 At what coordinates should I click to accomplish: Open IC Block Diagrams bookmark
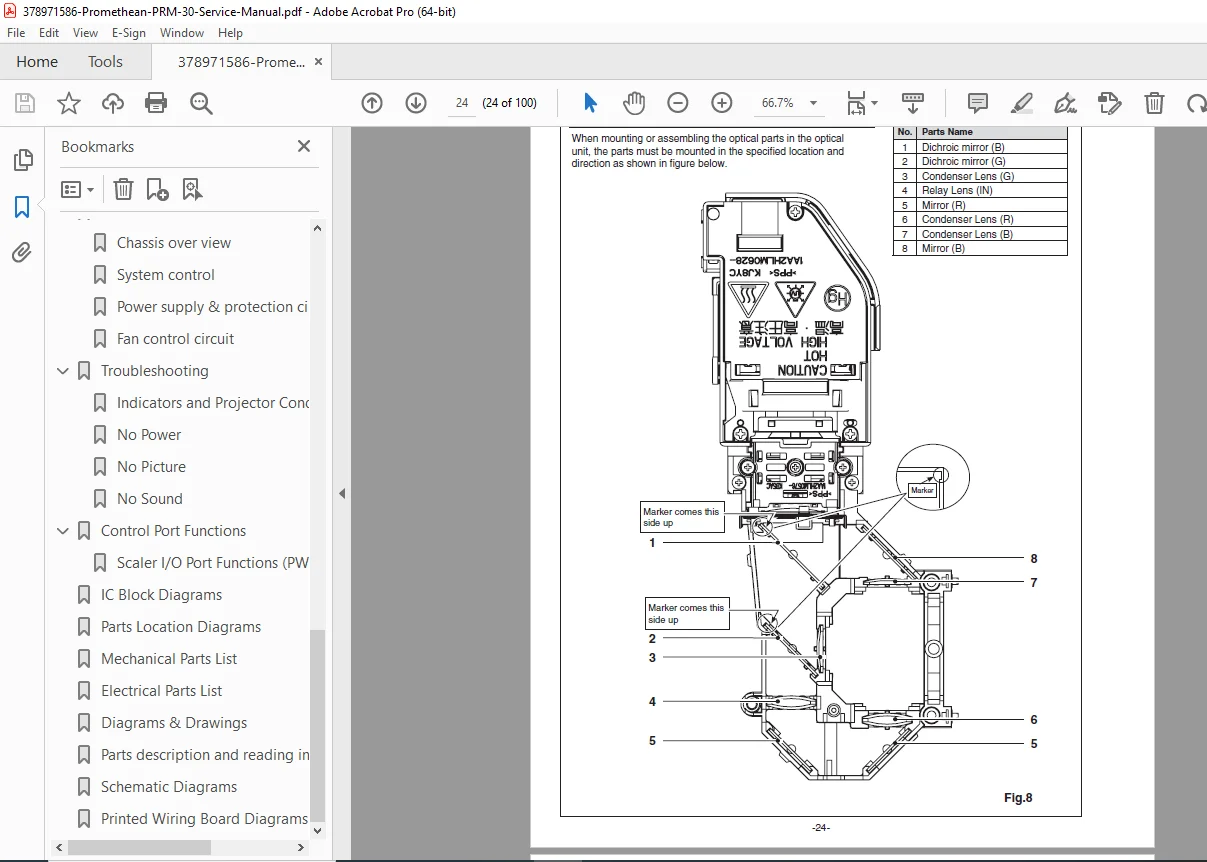162,595
